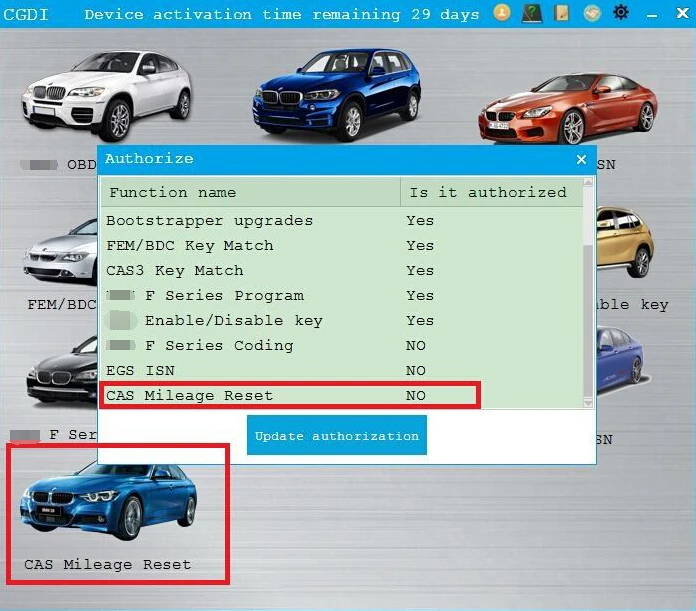
Task: Select the 'F Series Coding' row
Action: [341, 345]
